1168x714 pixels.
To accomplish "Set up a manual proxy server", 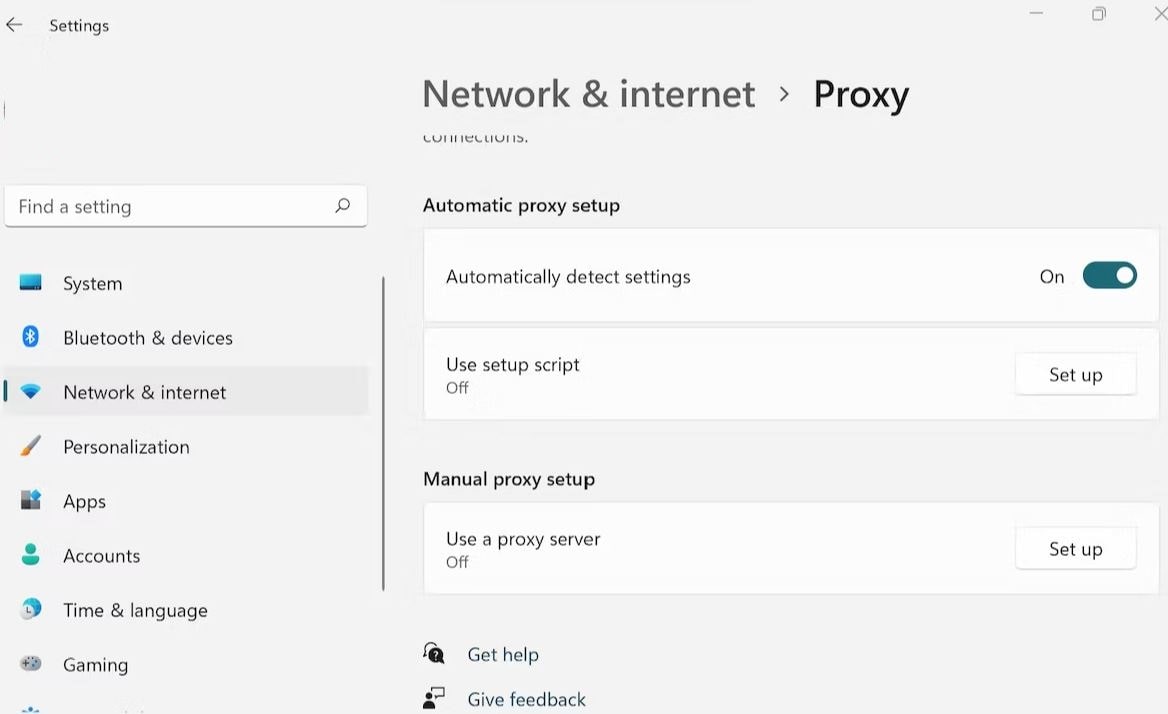I will (1075, 549).
